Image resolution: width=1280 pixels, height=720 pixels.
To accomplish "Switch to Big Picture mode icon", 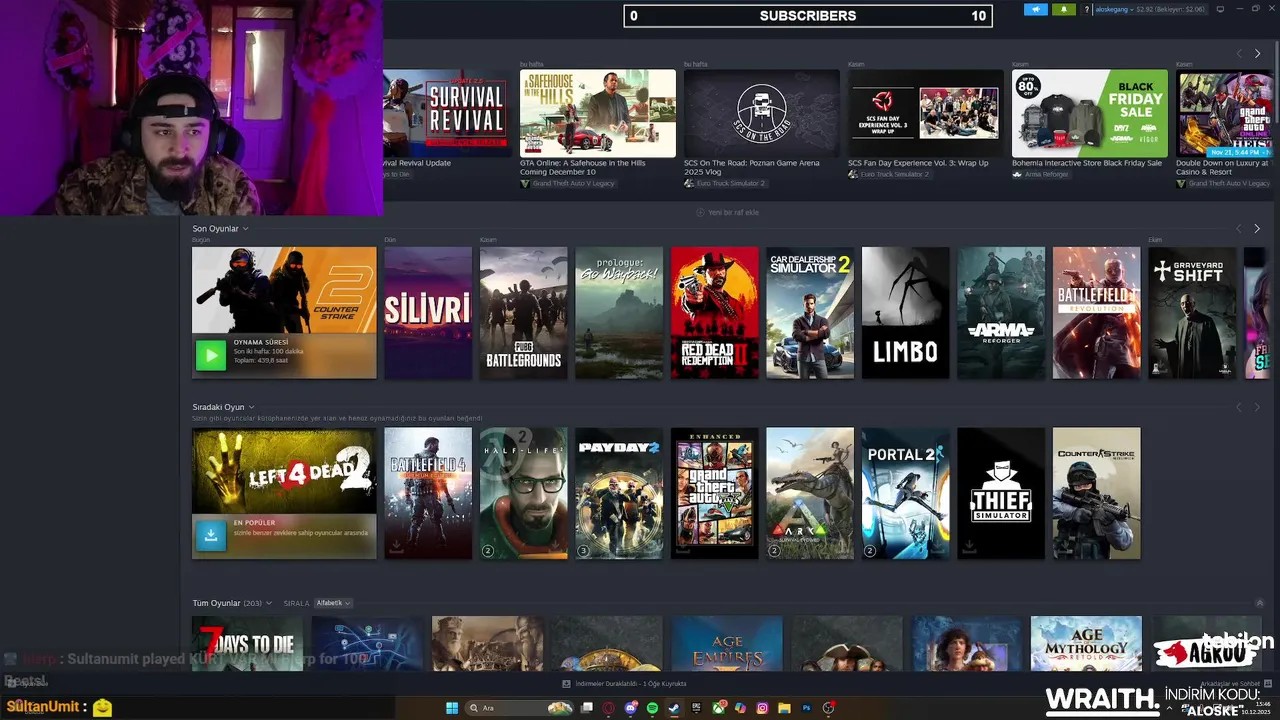I will pos(1220,9).
